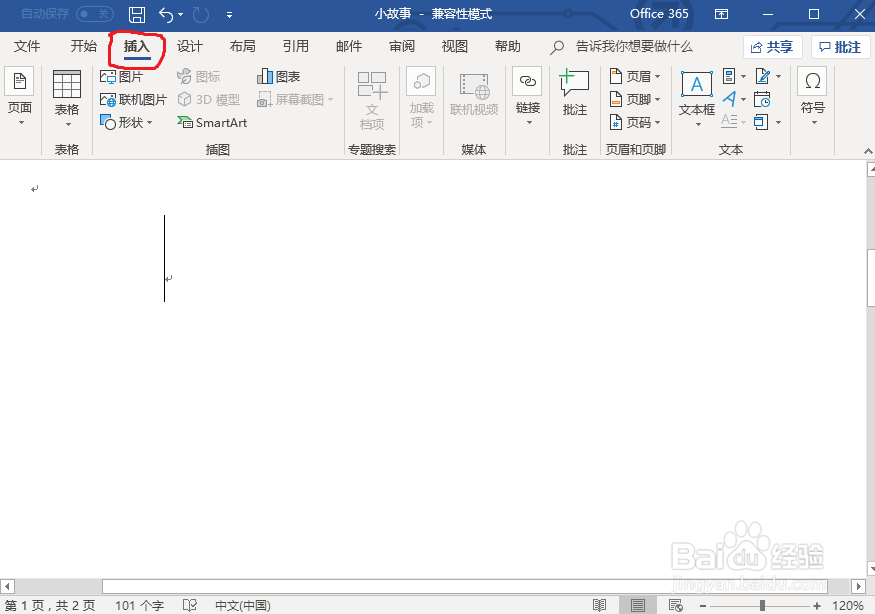Screen dimensions: 875x614
Task: Undo the last action
Action: click(166, 14)
